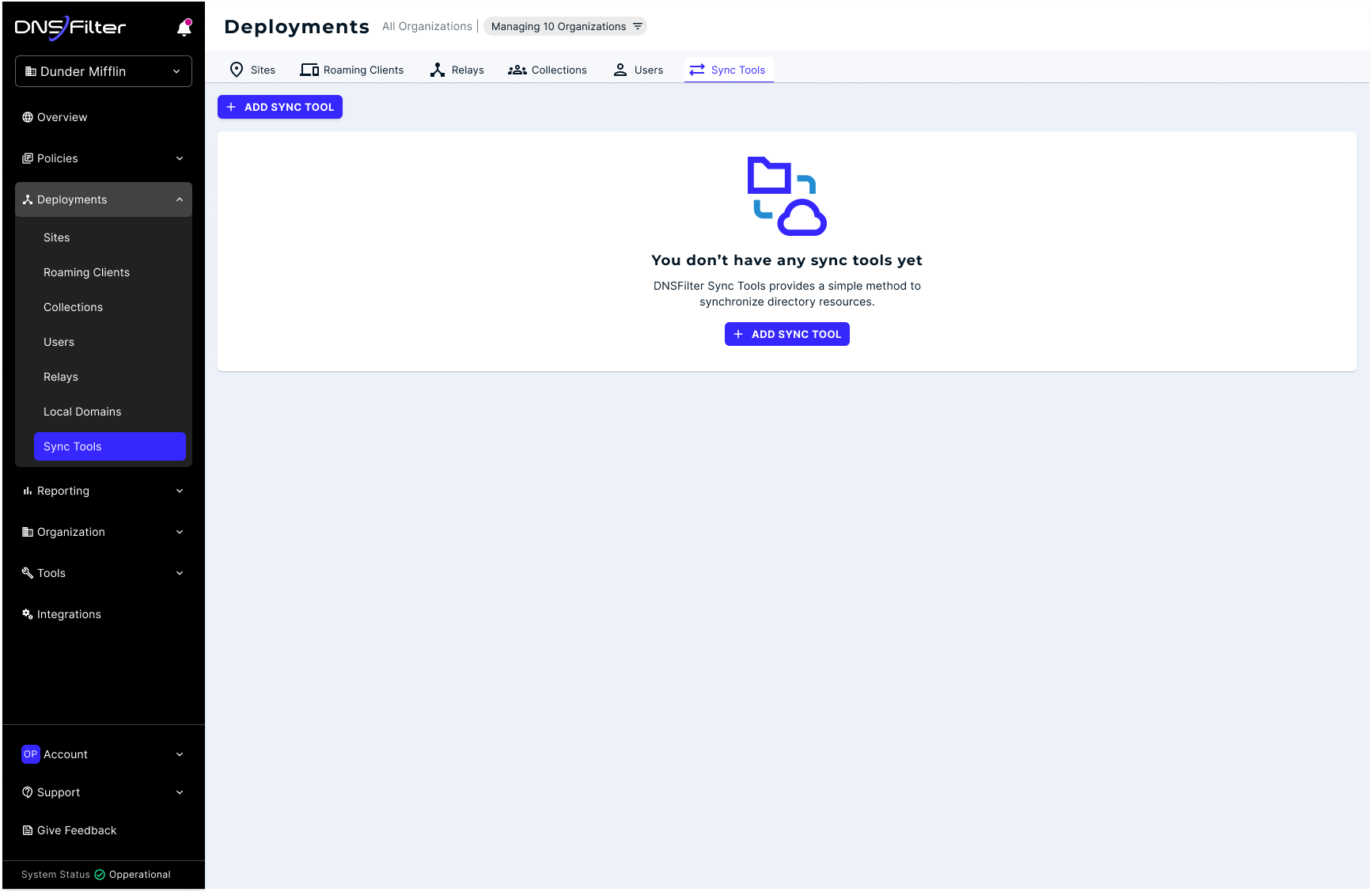1372x892 pixels.
Task: Expand the Tools section chevron
Action: click(x=180, y=573)
